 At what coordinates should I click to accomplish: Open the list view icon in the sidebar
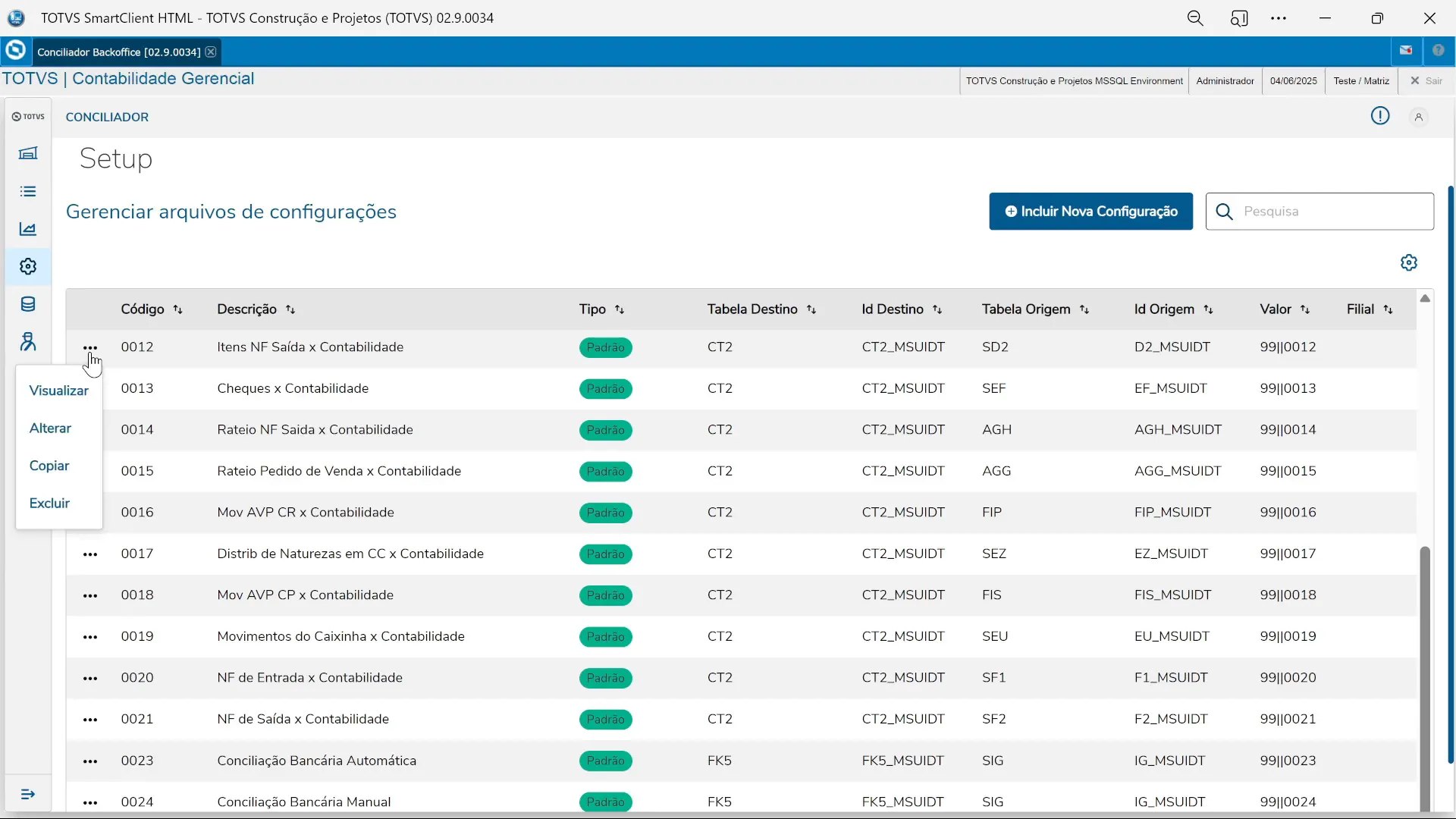(28, 191)
